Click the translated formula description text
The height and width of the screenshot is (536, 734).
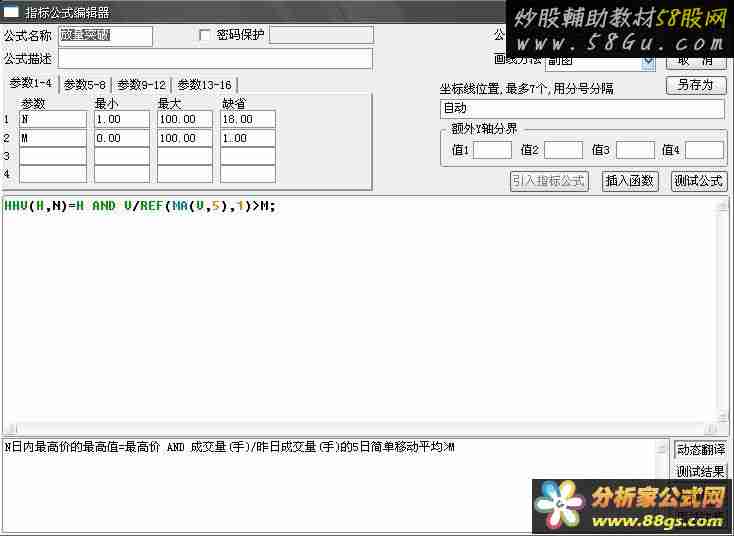(229, 448)
